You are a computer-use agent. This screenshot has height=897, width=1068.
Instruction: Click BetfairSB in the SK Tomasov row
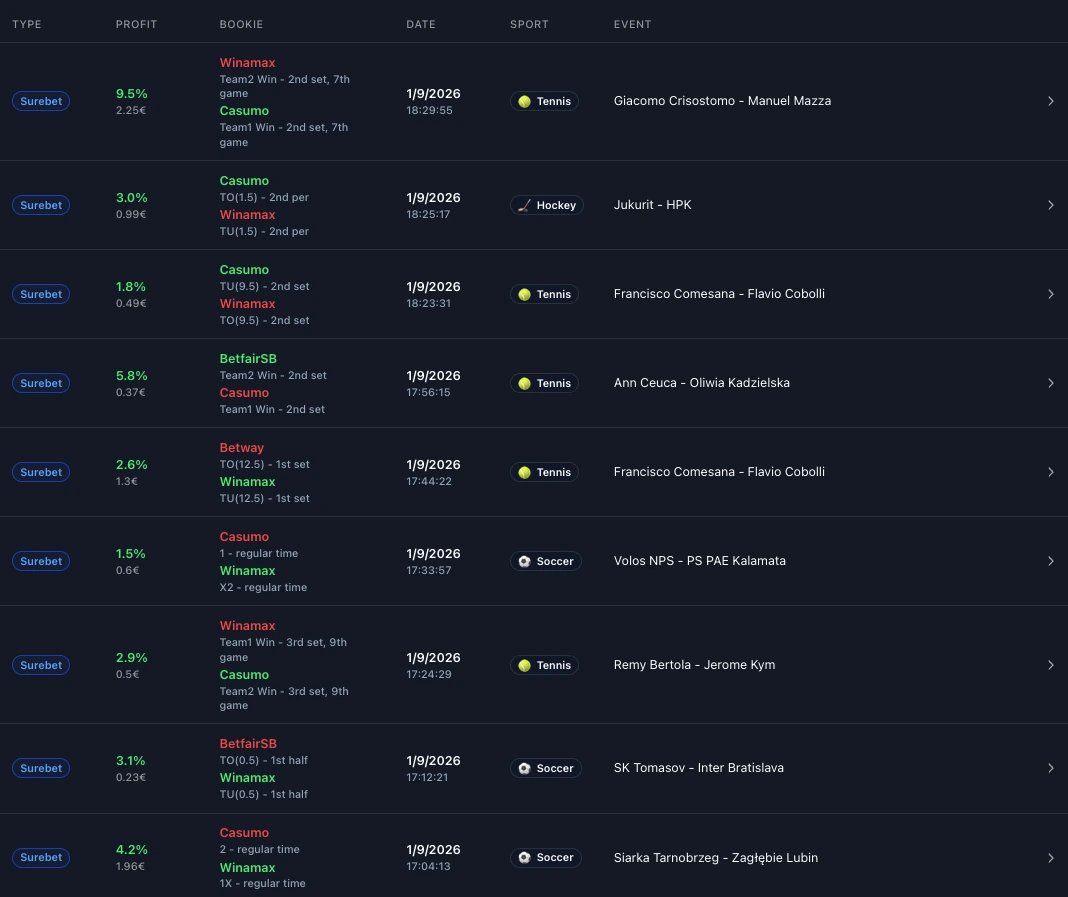pyautogui.click(x=248, y=744)
